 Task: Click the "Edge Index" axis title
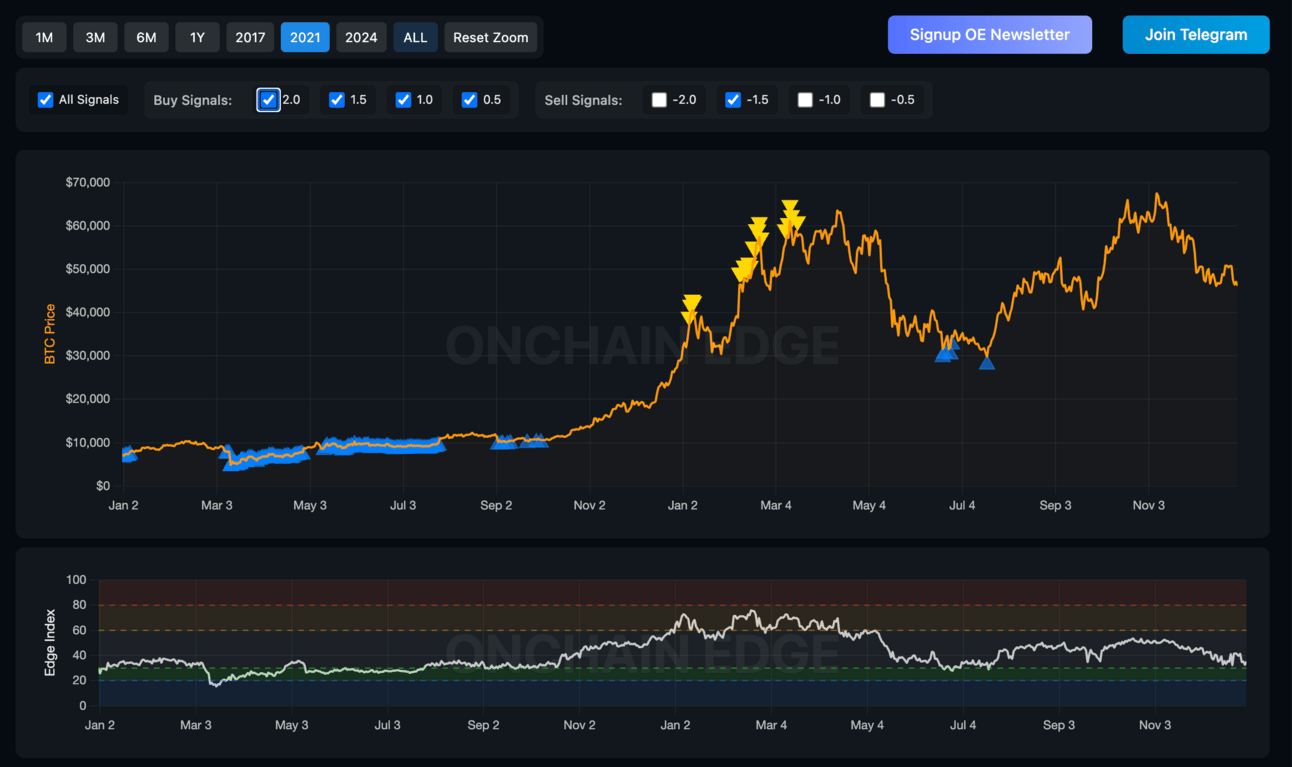pos(50,643)
